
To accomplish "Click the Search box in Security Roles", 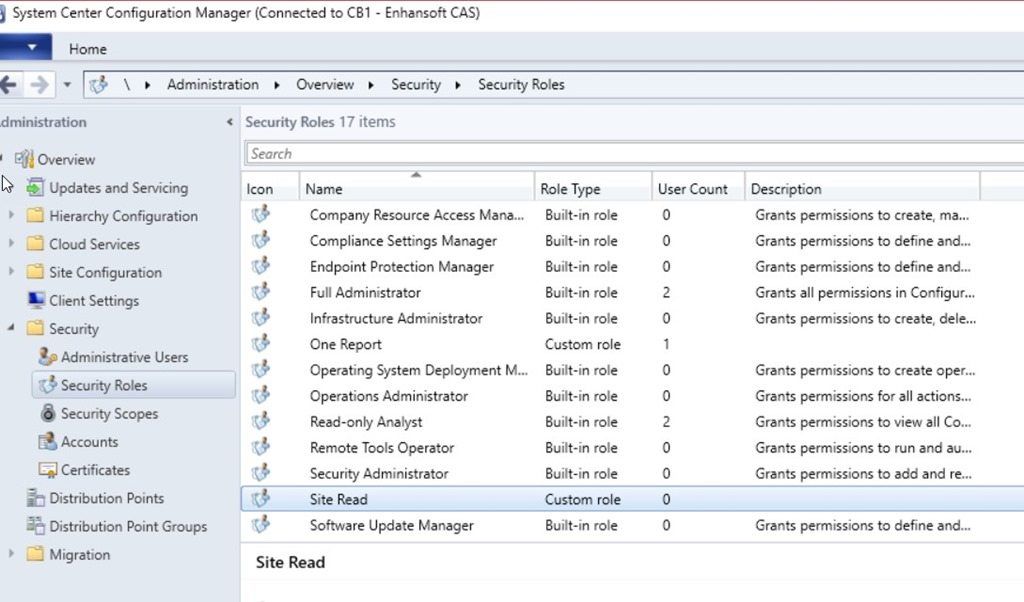I will [x=635, y=154].
